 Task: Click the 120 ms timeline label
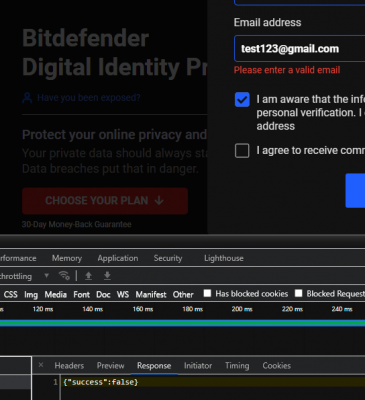pos(43,309)
